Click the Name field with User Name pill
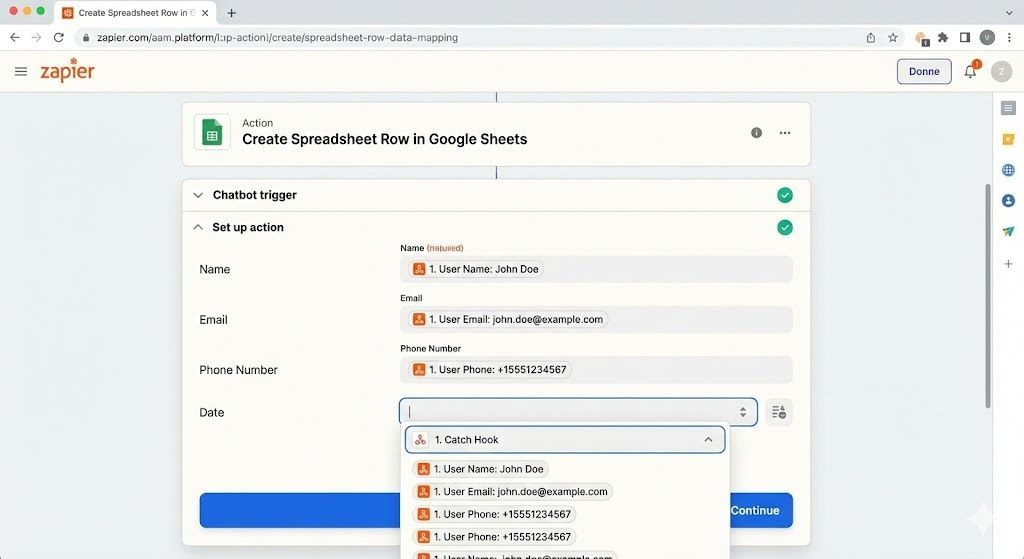Viewport: 1024px width, 559px height. coord(596,269)
